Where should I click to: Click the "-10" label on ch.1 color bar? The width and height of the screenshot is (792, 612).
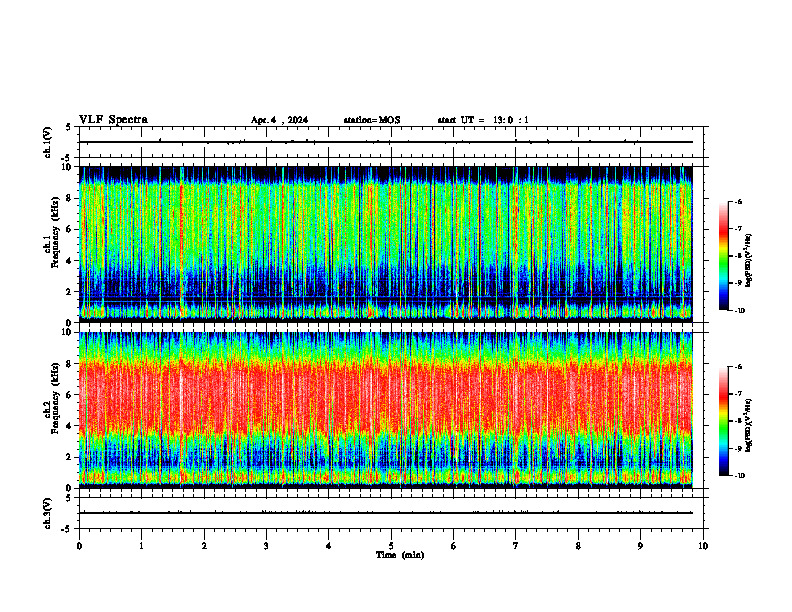pyautogui.click(x=739, y=311)
